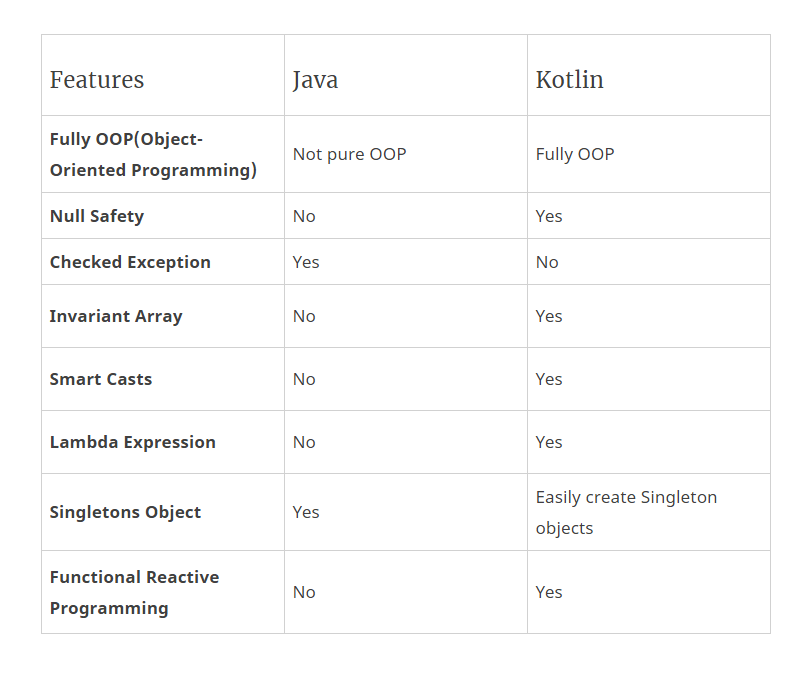800x677 pixels.
Task: Click the "Functional Reactive Programming" feature cell
Action: [134, 592]
